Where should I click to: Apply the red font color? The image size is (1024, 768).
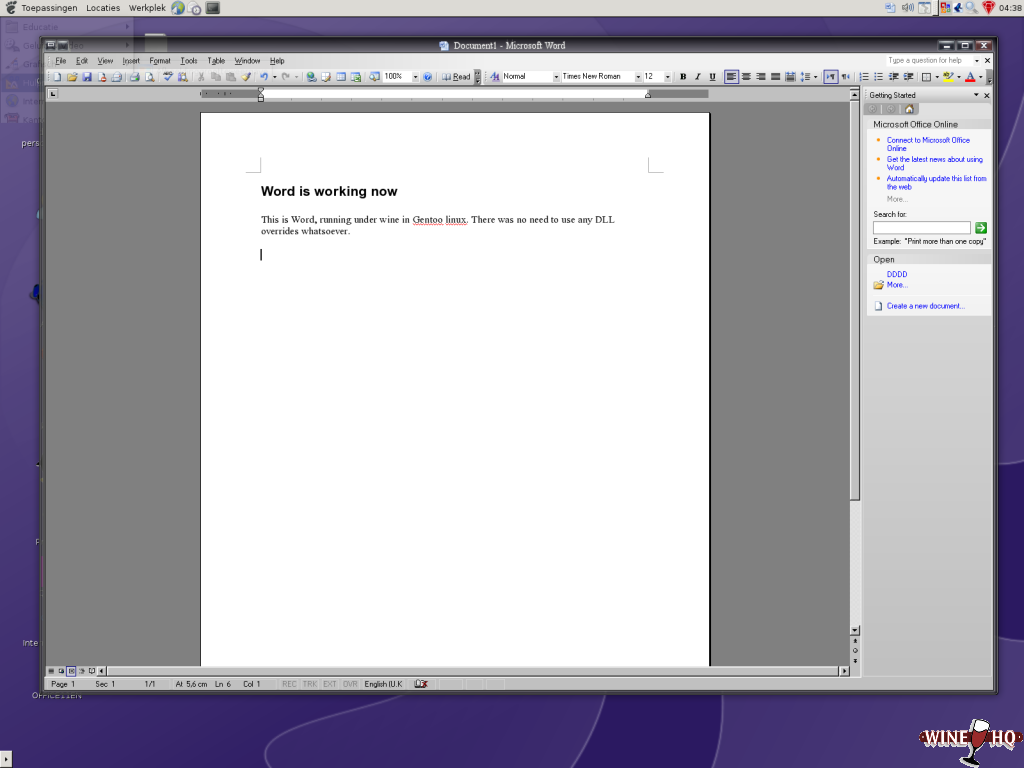click(x=970, y=77)
